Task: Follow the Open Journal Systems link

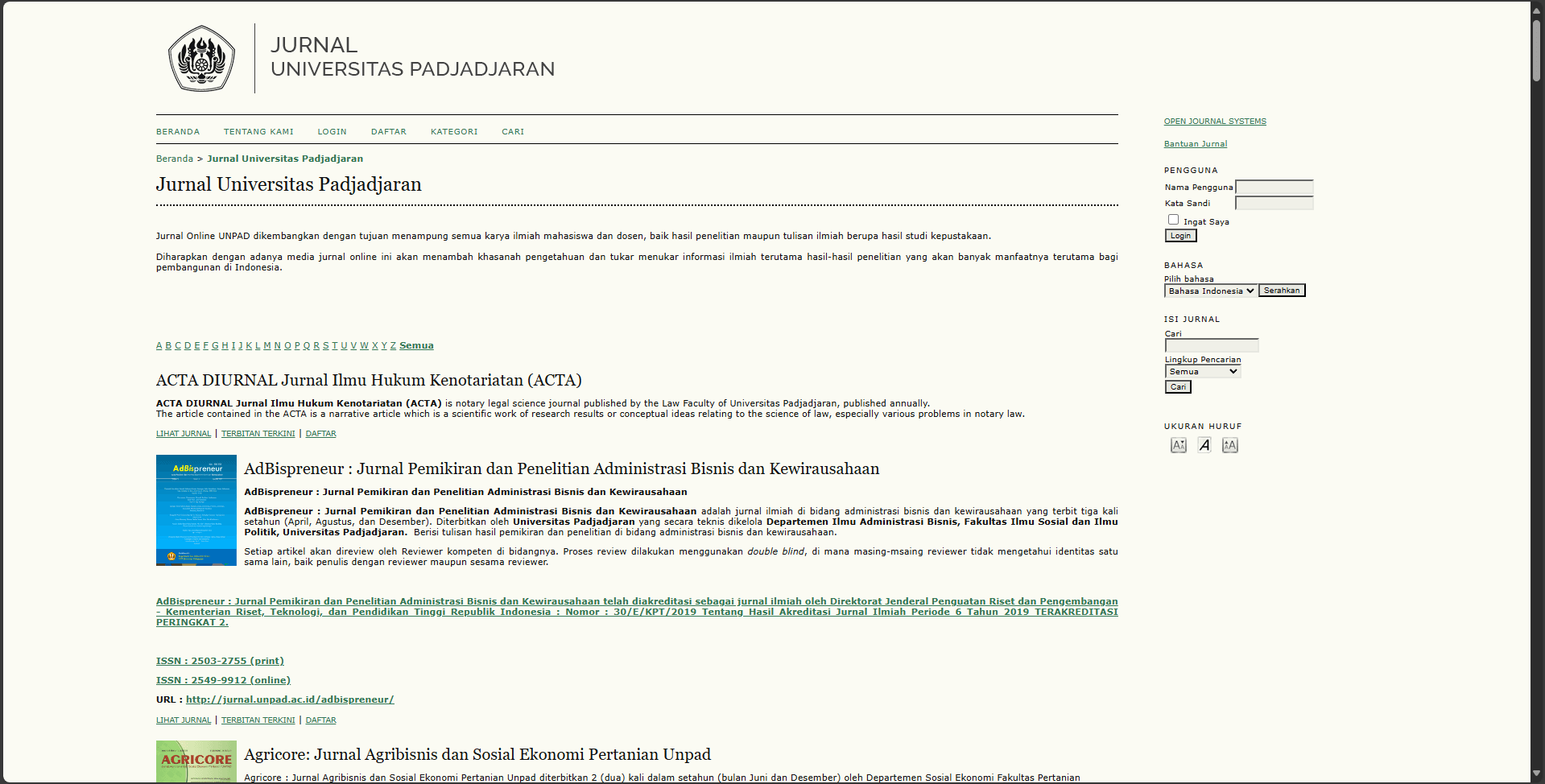Action: click(x=1215, y=122)
